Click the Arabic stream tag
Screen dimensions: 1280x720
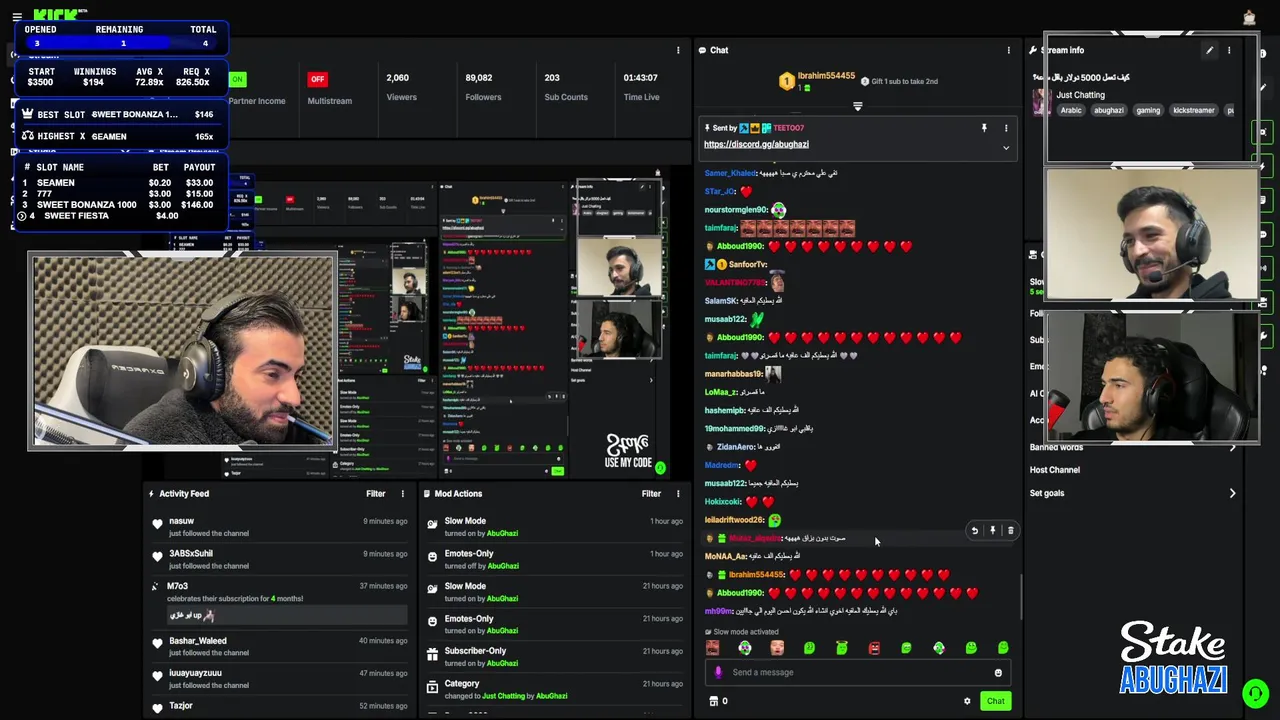click(x=1071, y=110)
